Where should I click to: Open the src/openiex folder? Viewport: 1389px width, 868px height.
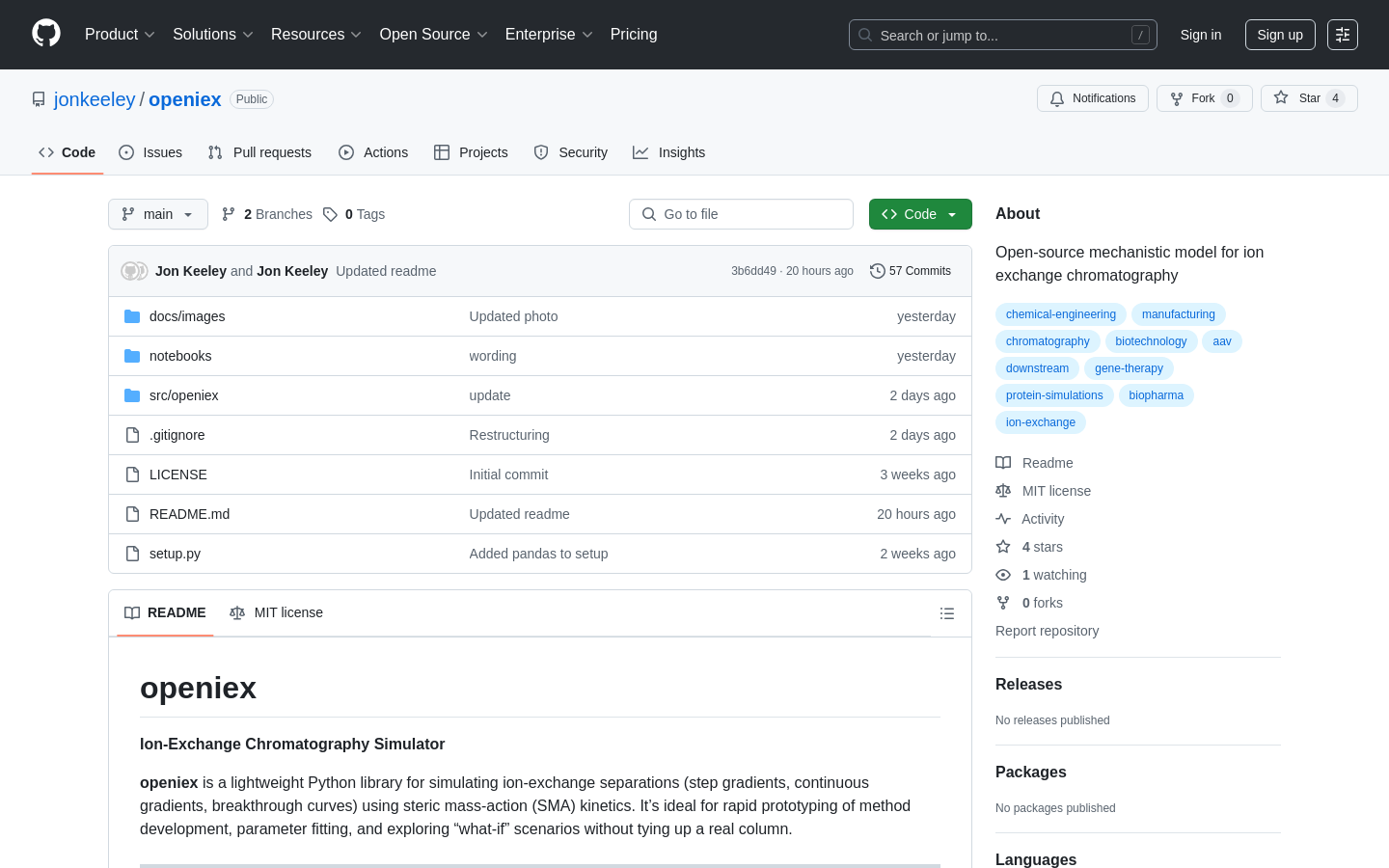pyautogui.click(x=184, y=395)
